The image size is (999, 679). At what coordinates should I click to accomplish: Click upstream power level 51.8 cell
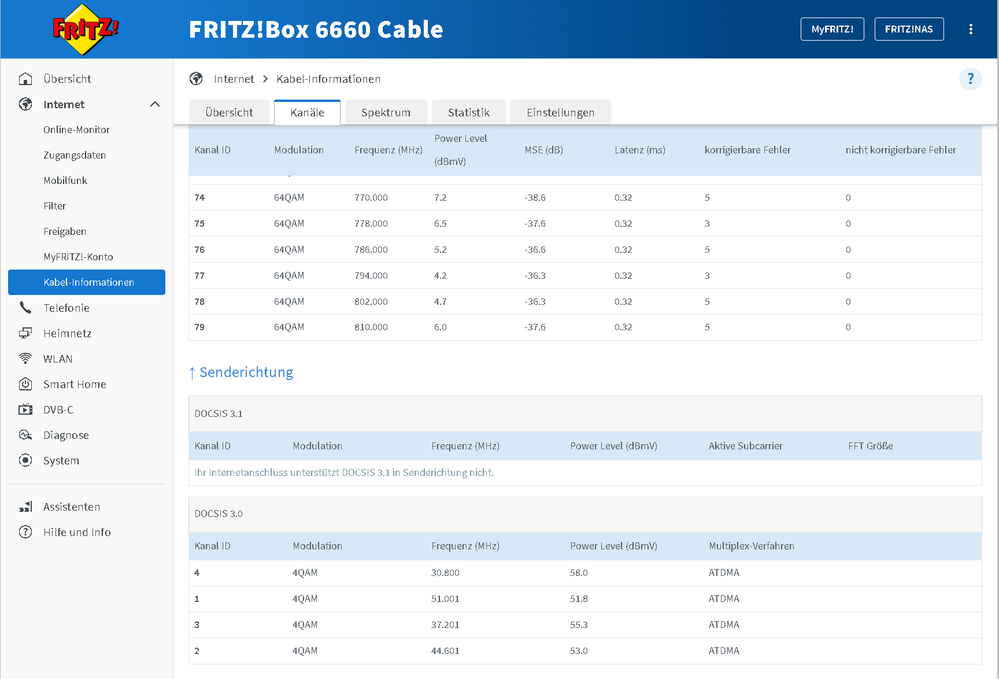click(x=579, y=599)
